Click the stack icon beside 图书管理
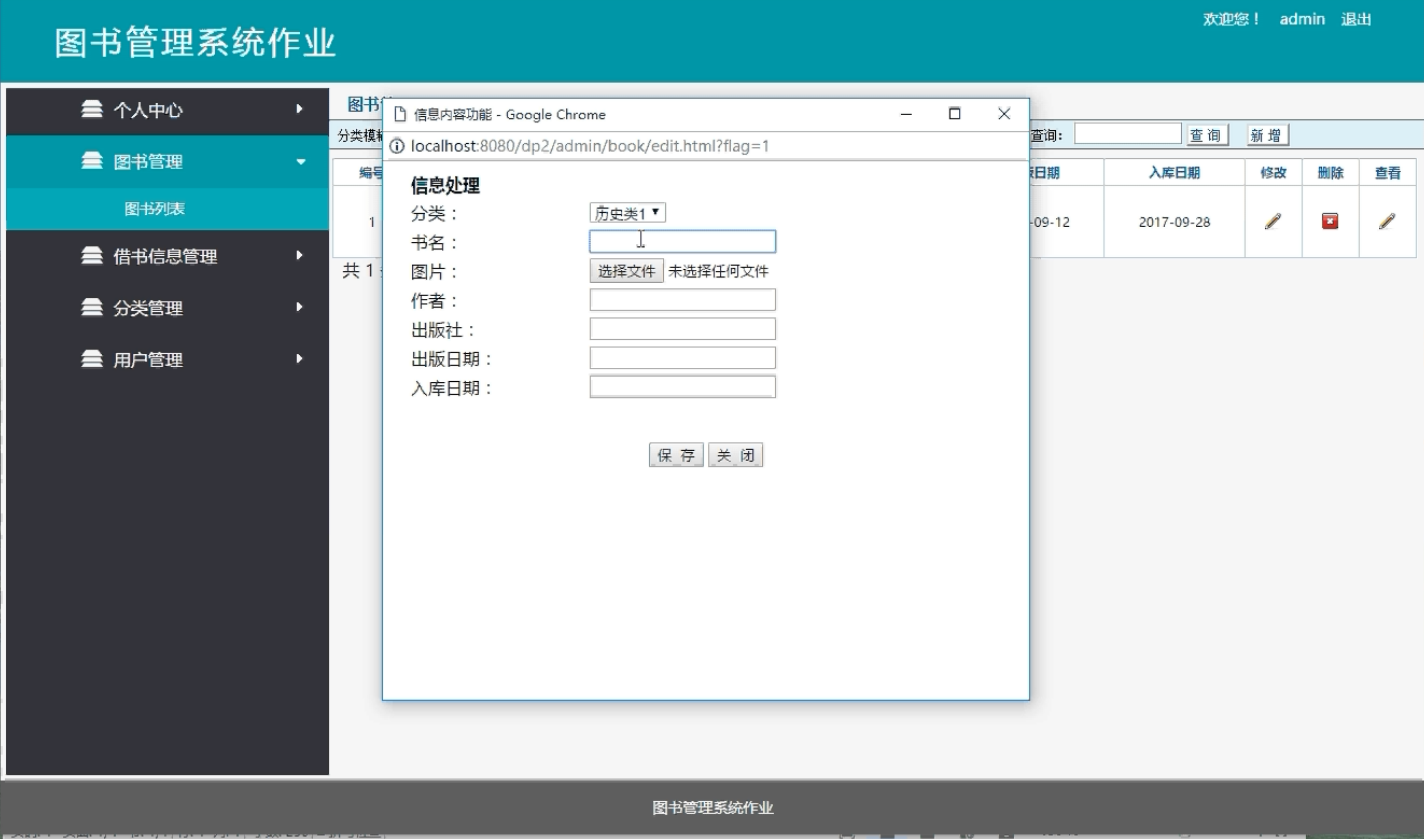1424x839 pixels. pos(92,161)
